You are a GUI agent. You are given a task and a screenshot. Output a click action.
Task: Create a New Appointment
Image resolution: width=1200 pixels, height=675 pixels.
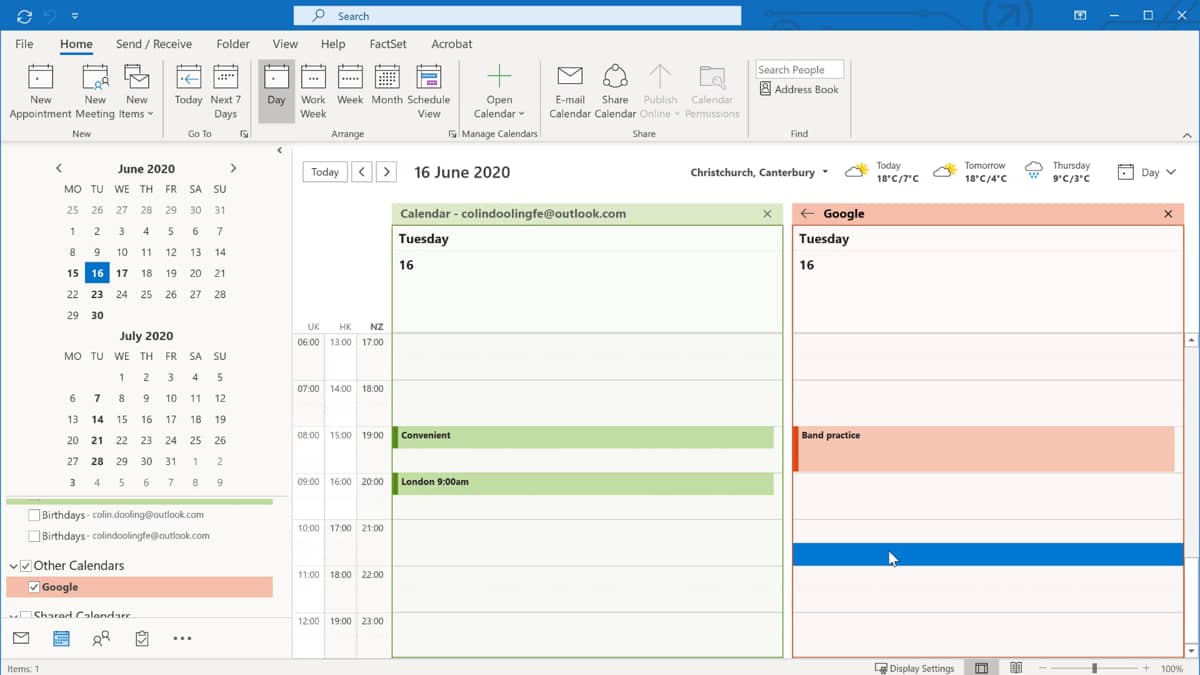tap(40, 92)
